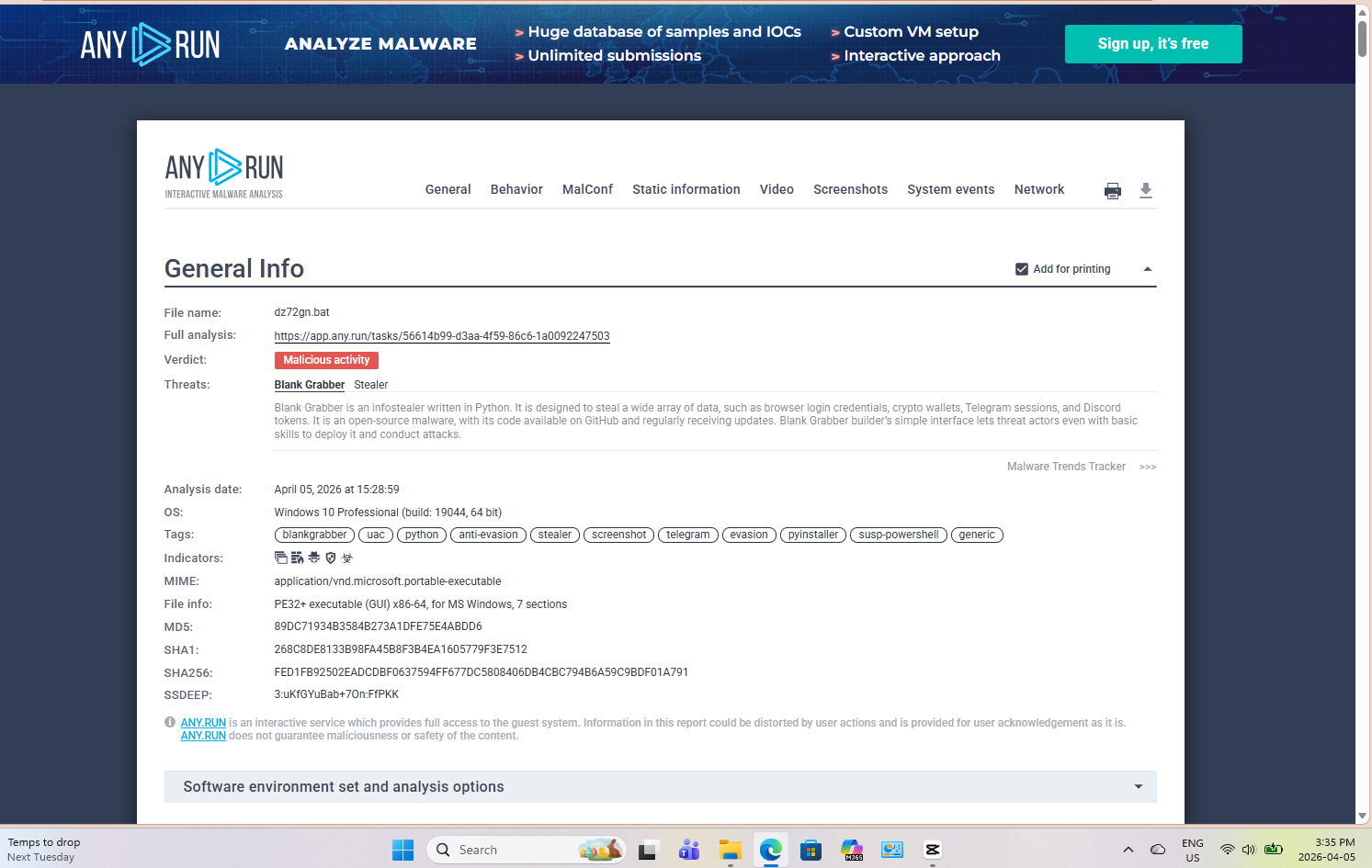This screenshot has height=868, width=1372.
Task: Open Microsoft Teams from the taskbar
Action: [689, 850]
